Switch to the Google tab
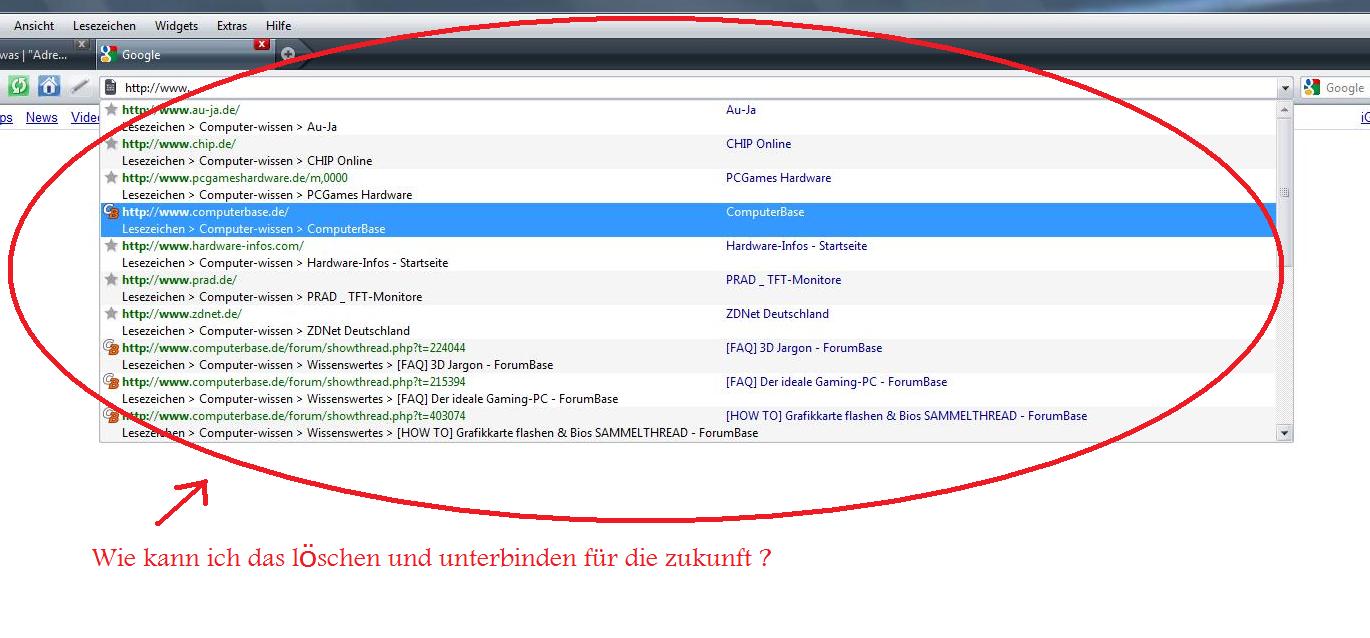Viewport: 1370px width, 638px height. tap(184, 55)
